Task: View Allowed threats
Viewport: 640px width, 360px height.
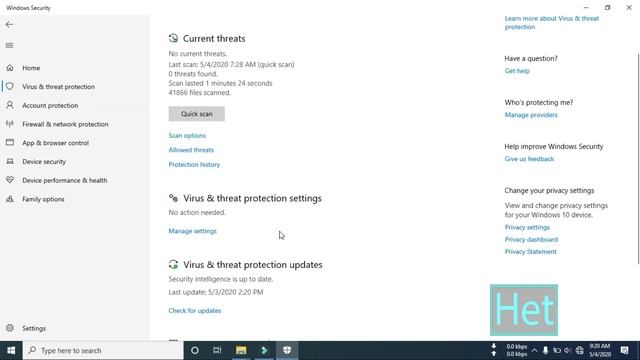Action: 191,150
